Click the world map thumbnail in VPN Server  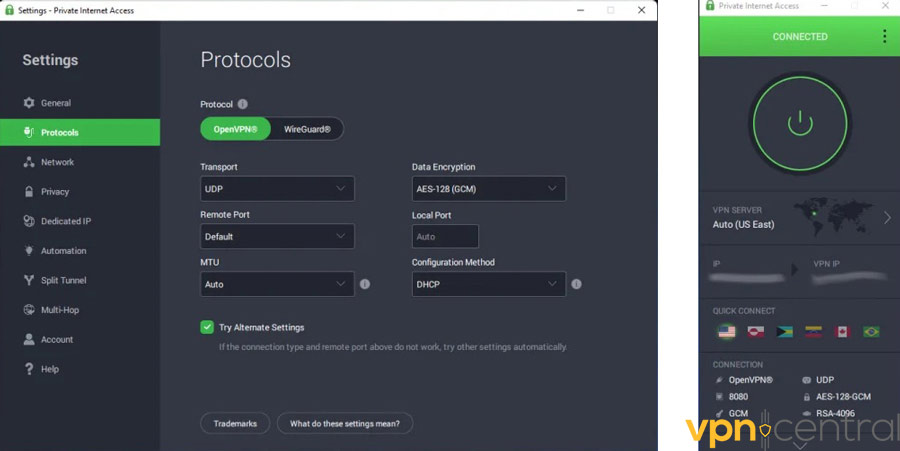pyautogui.click(x=833, y=216)
